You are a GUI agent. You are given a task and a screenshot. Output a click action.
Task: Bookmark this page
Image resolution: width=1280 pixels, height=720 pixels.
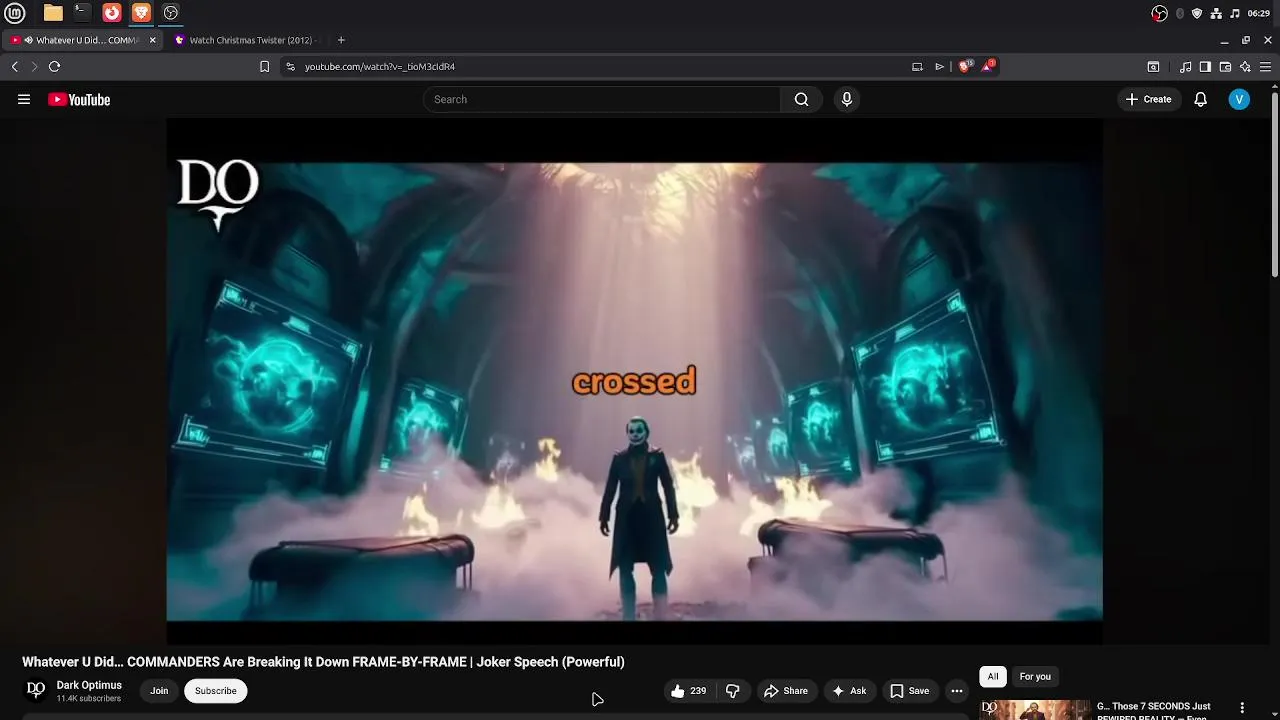(264, 66)
